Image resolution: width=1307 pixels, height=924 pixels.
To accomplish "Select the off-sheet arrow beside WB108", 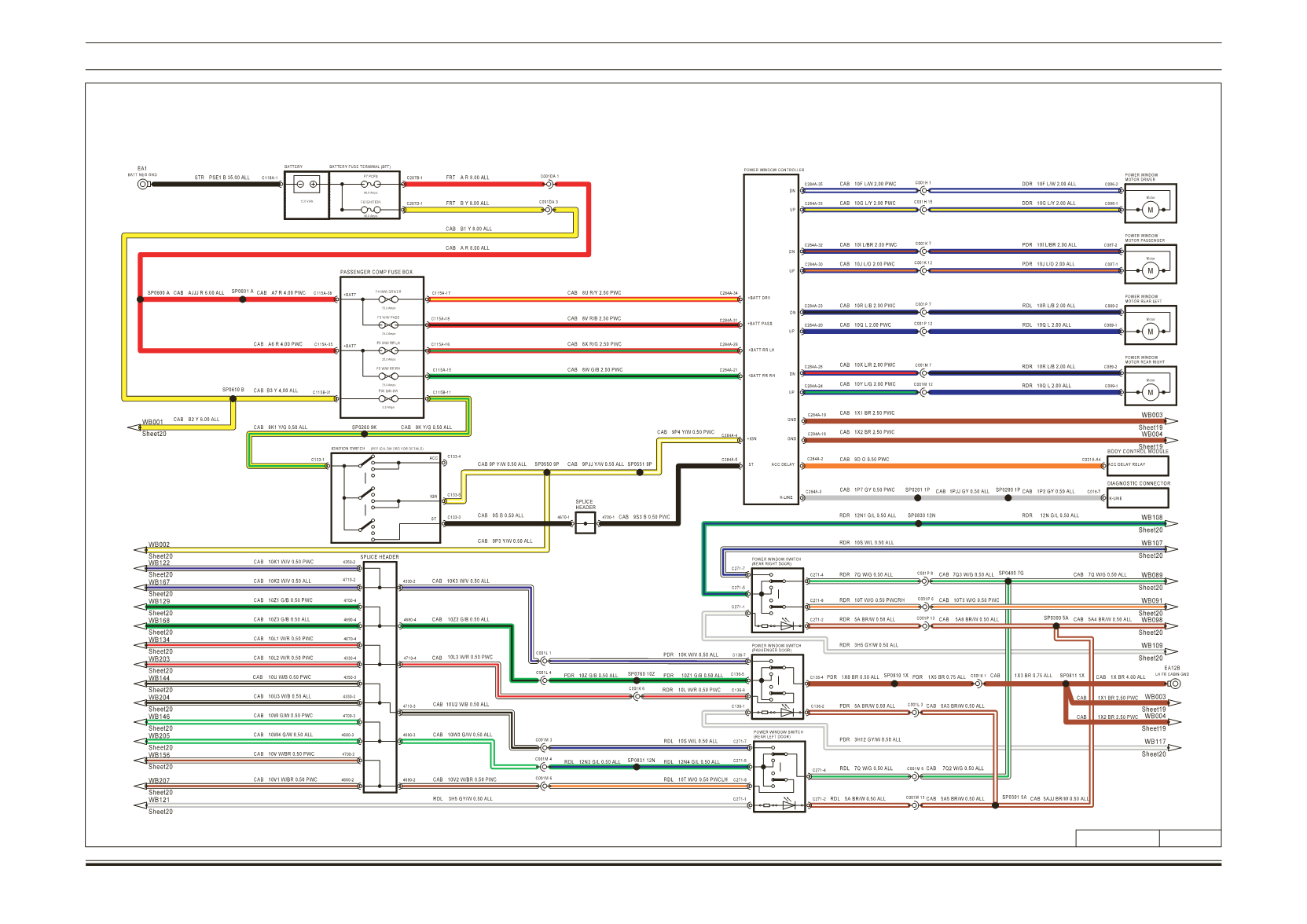I will tap(1171, 523).
